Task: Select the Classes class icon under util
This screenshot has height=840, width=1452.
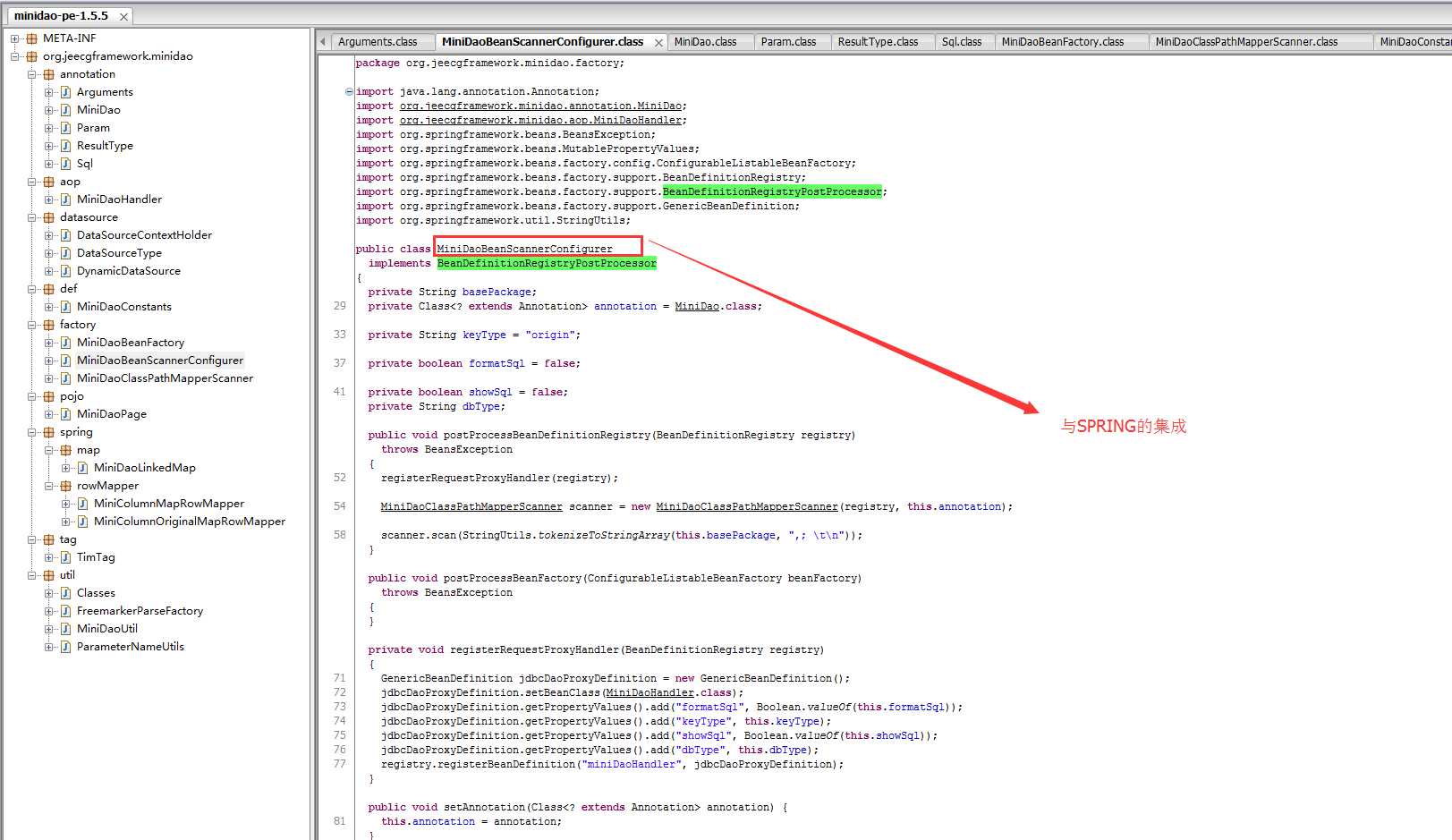Action: click(65, 593)
